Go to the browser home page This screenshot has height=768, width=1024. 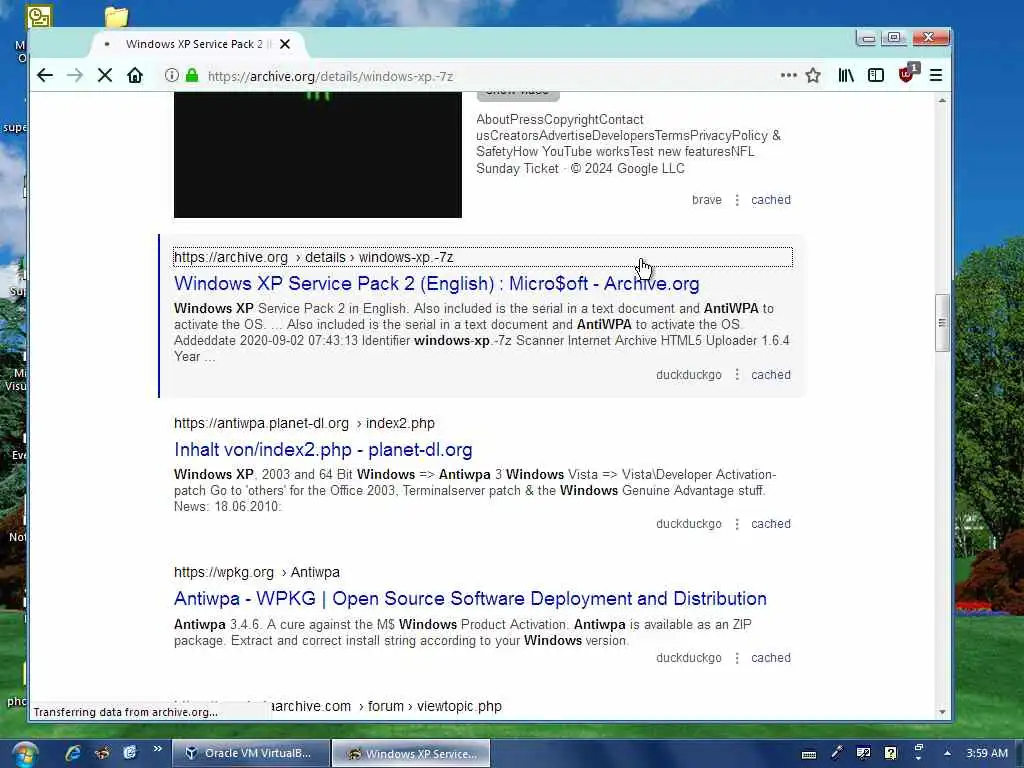pos(135,76)
